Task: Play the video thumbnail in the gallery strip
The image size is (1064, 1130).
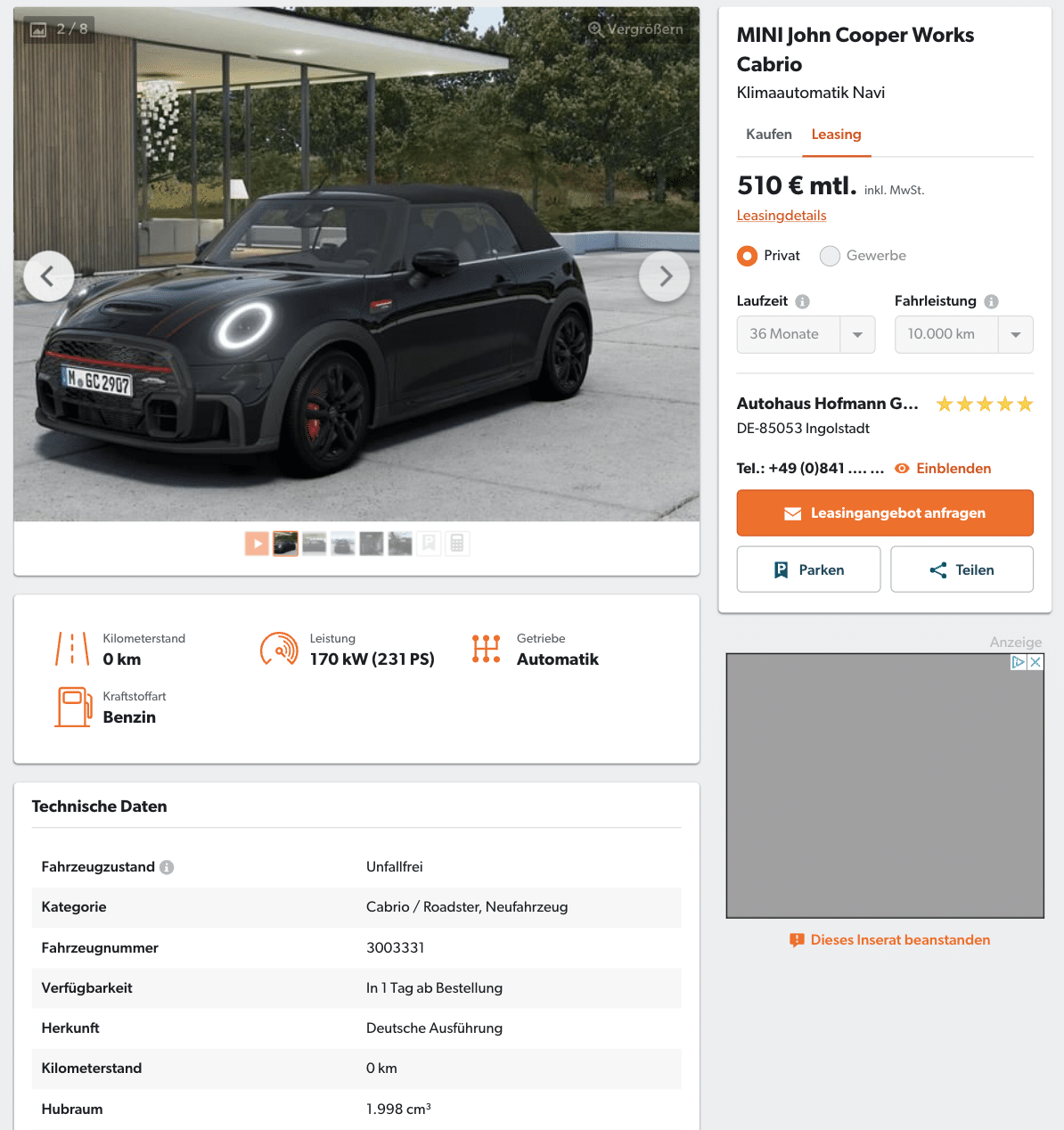Action: (257, 544)
